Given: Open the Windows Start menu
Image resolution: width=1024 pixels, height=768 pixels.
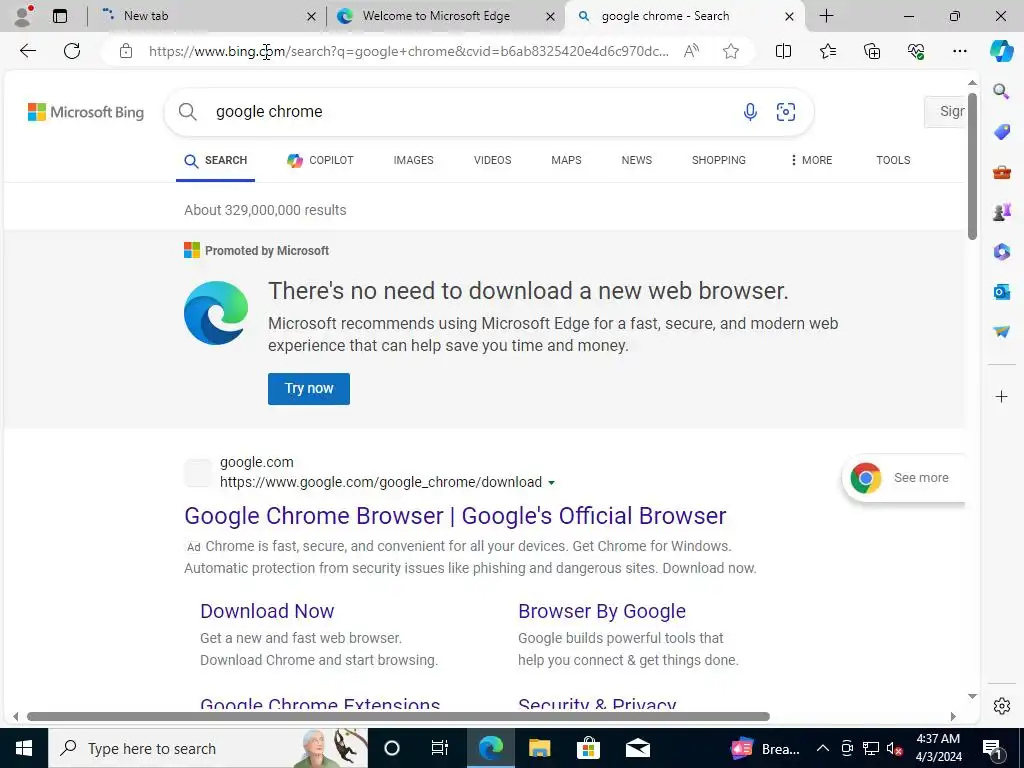Looking at the screenshot, I should pyautogui.click(x=24, y=748).
